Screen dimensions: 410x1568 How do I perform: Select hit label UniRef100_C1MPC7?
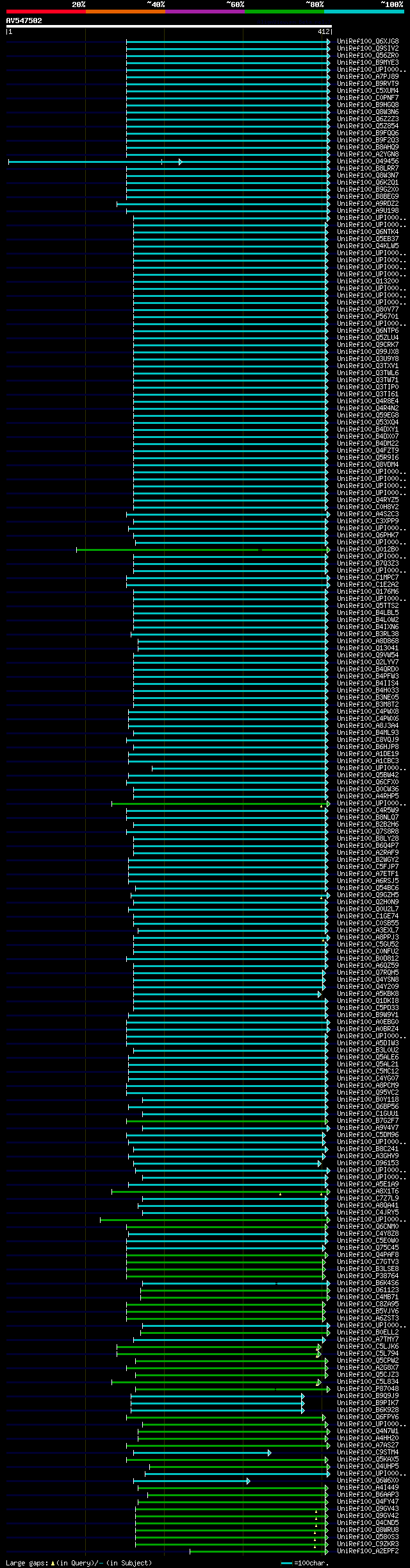click(x=368, y=578)
